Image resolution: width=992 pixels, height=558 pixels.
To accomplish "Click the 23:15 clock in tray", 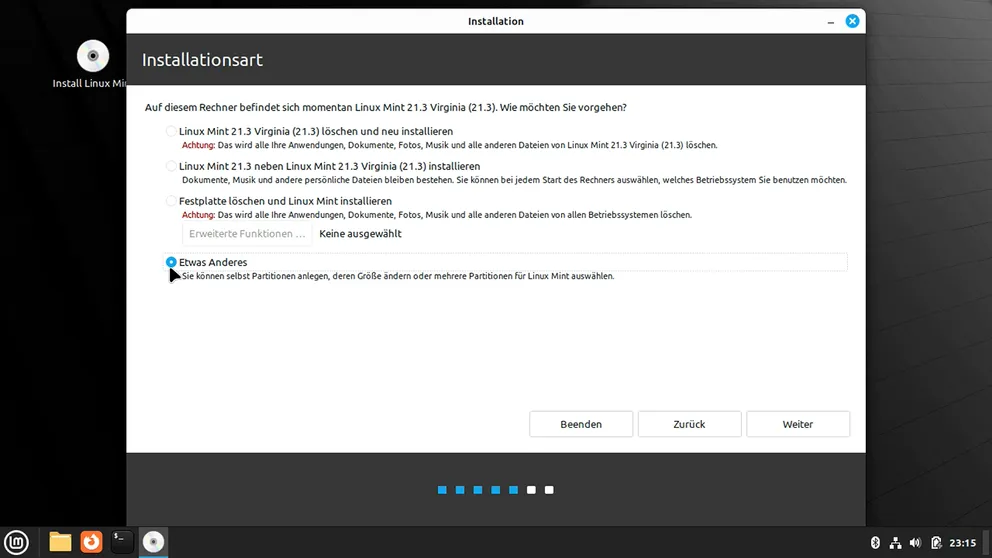I will pos(962,543).
